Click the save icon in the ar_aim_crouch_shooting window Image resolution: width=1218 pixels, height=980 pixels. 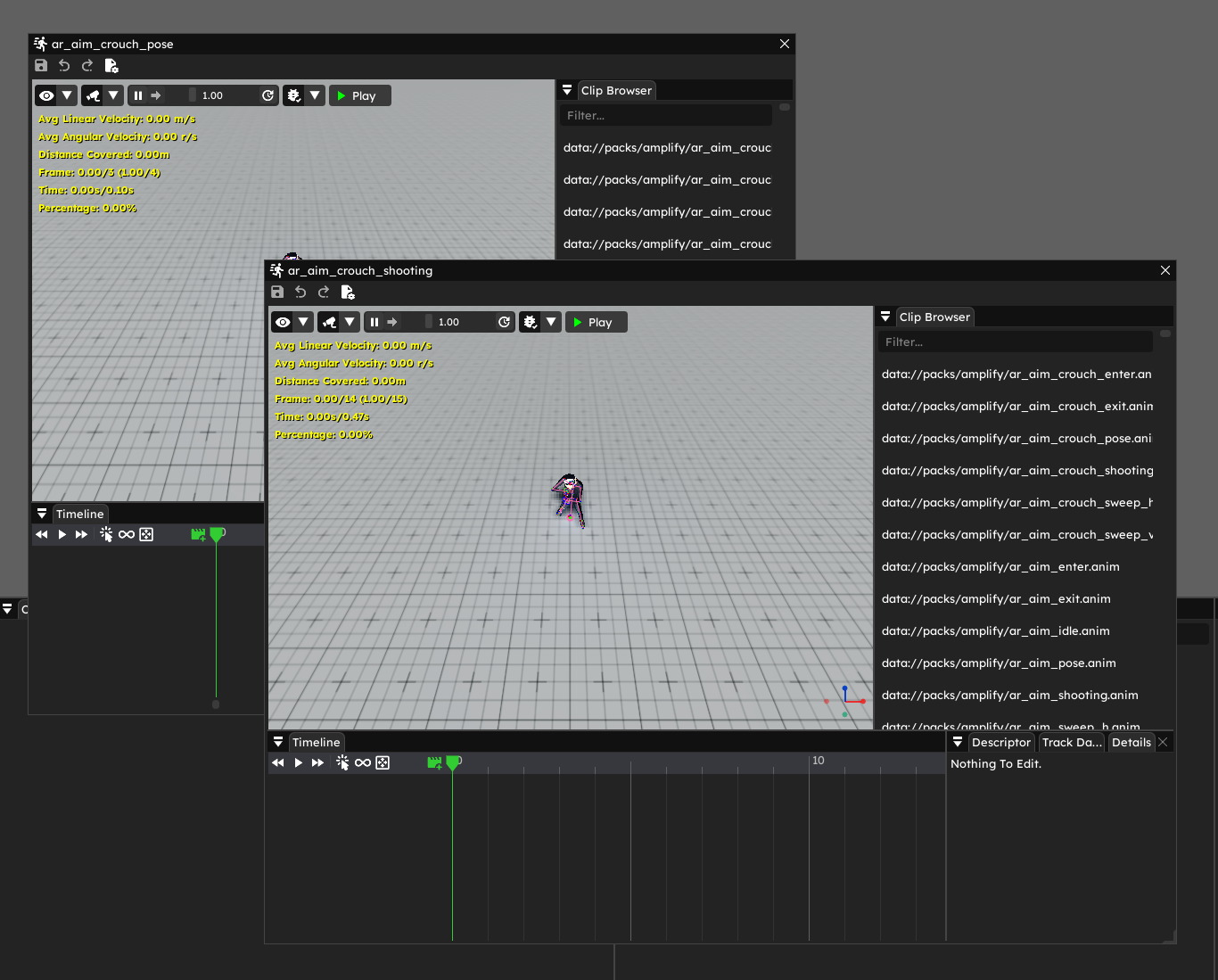click(x=277, y=292)
